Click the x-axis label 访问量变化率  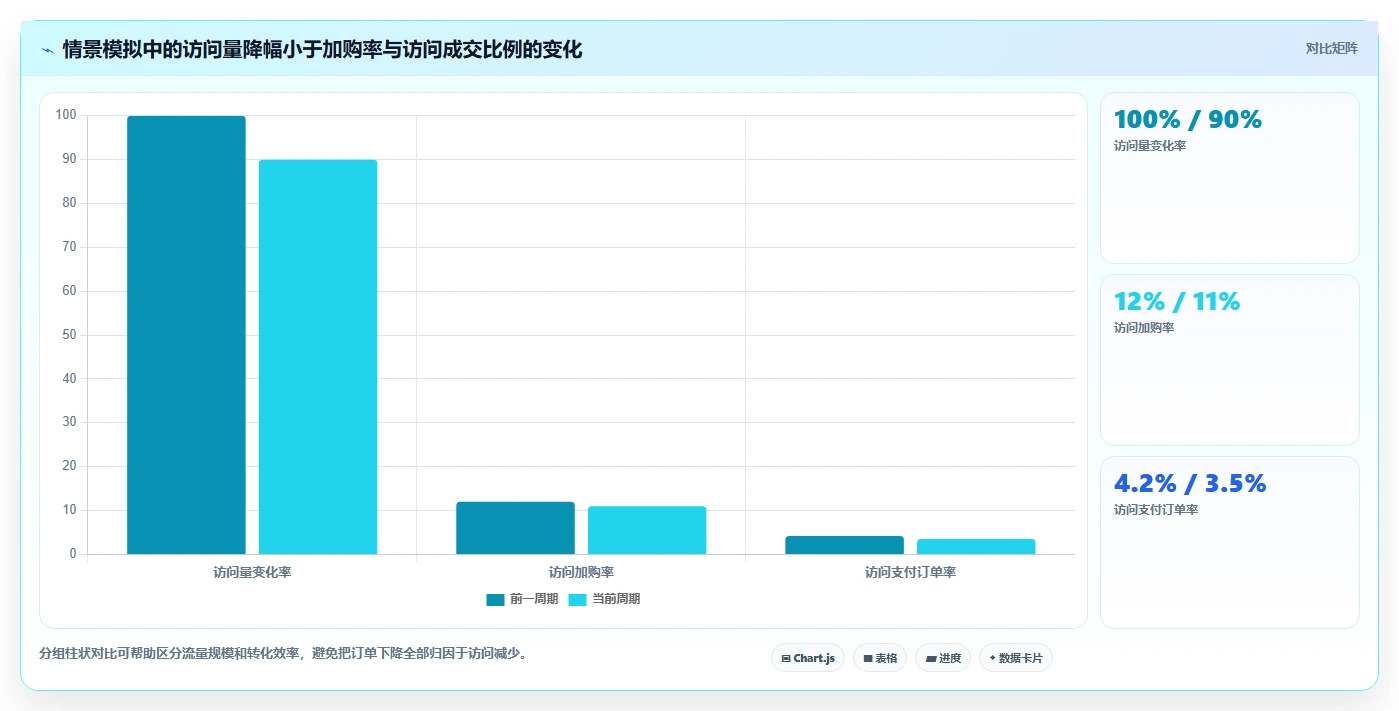(x=252, y=573)
